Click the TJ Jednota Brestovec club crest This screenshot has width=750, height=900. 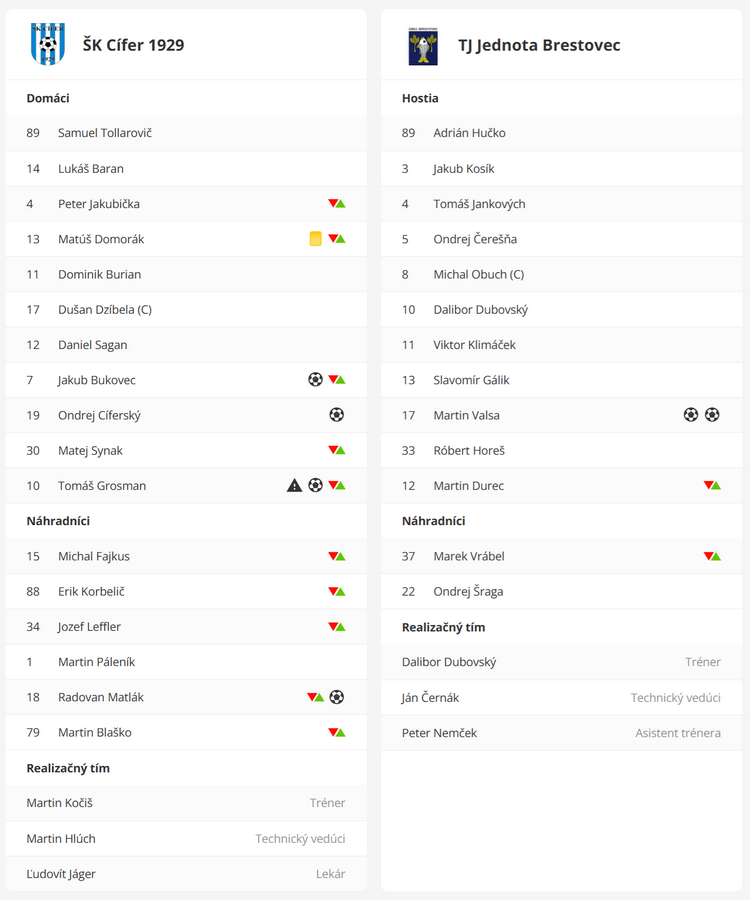(x=423, y=46)
